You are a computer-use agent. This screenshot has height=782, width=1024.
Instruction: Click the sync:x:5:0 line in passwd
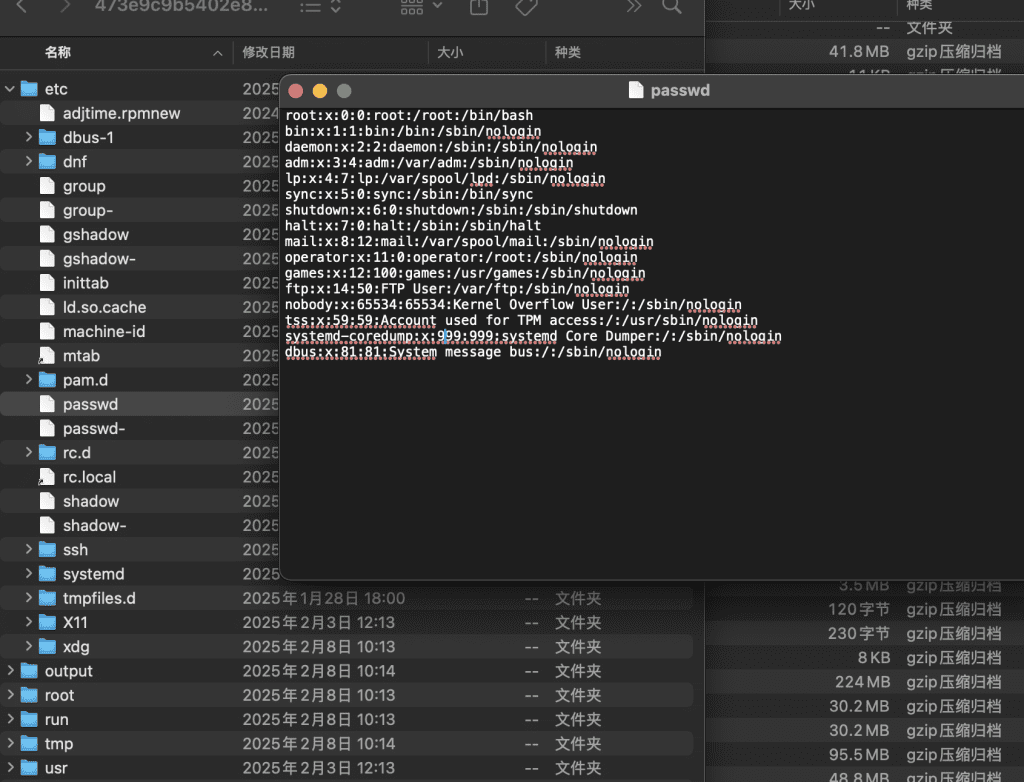tap(409, 194)
